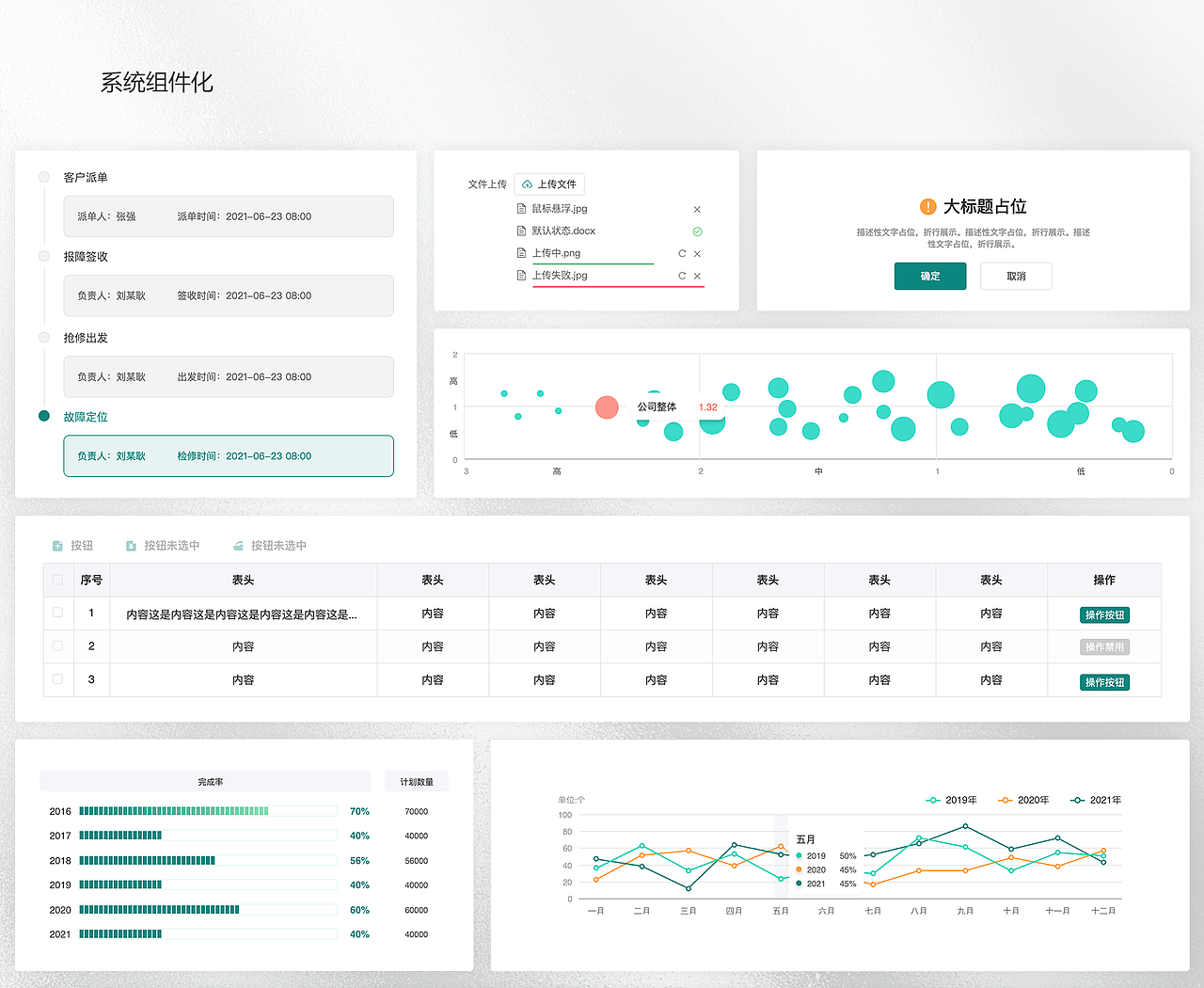Screen dimensions: 1204x988
Task: Click the green check icon beside 默认状态.docx
Action: point(697,231)
